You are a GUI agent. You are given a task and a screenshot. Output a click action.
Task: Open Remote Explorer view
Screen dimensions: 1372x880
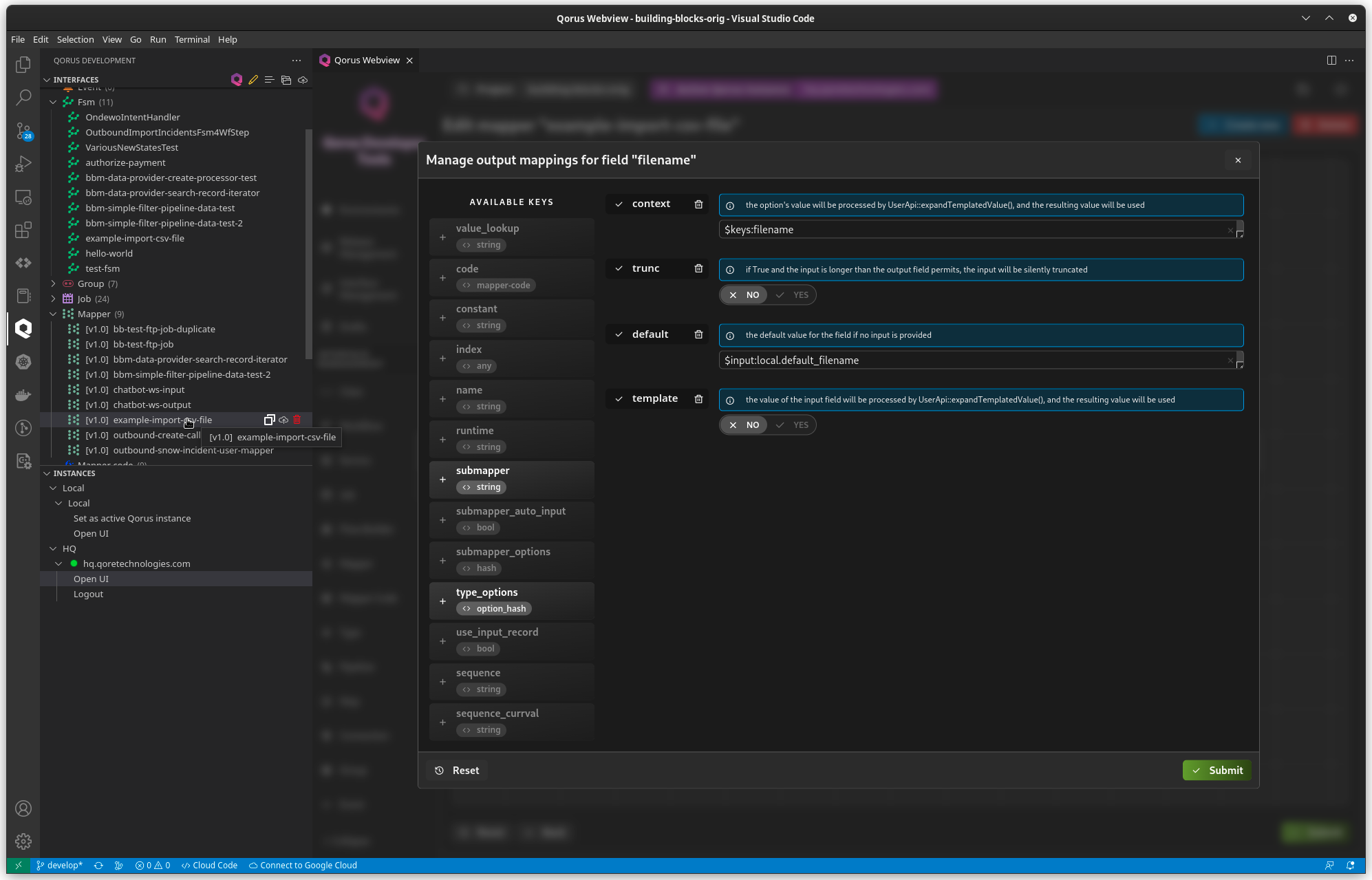pyautogui.click(x=23, y=197)
